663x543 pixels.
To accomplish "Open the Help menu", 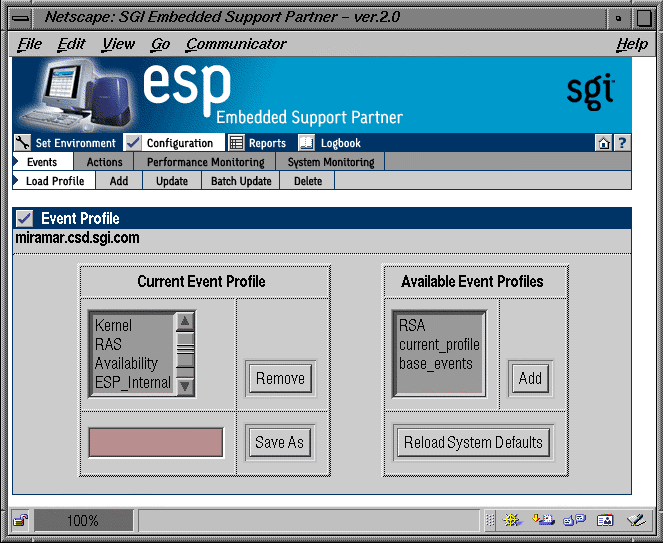I will click(632, 44).
